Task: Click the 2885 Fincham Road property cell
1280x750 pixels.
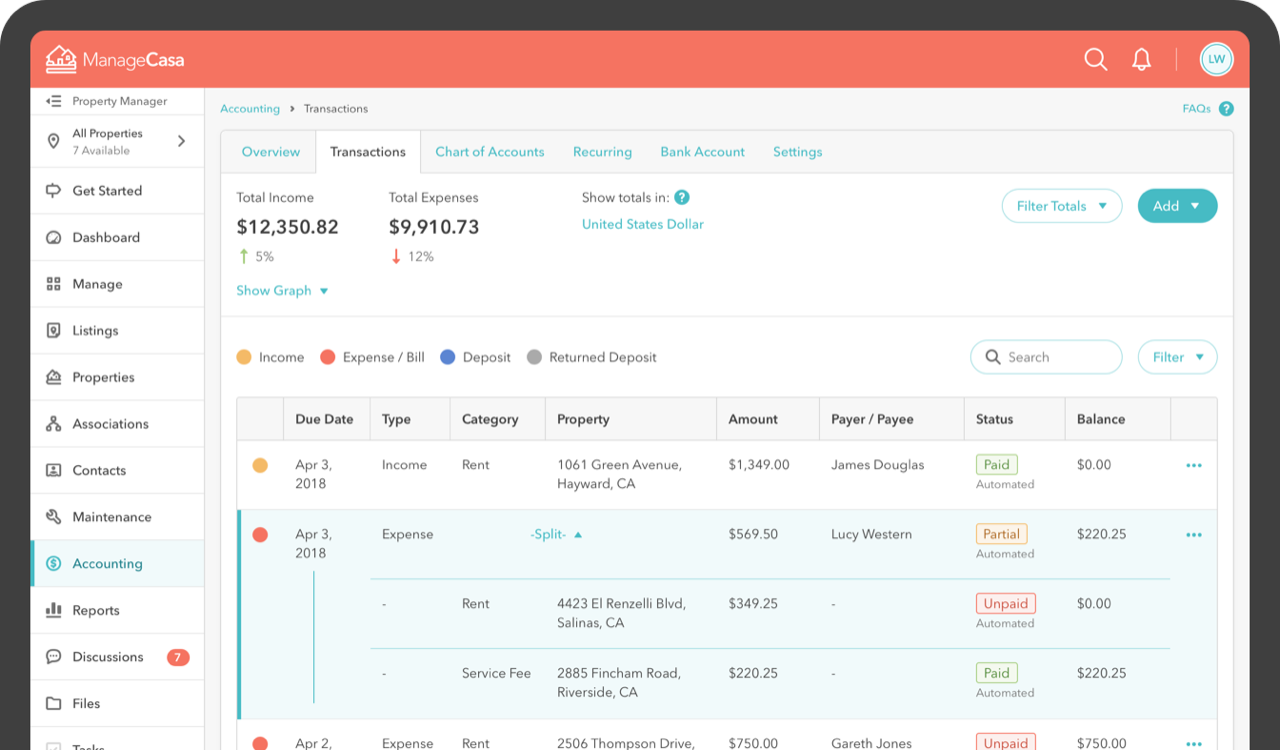Action: [x=619, y=683]
